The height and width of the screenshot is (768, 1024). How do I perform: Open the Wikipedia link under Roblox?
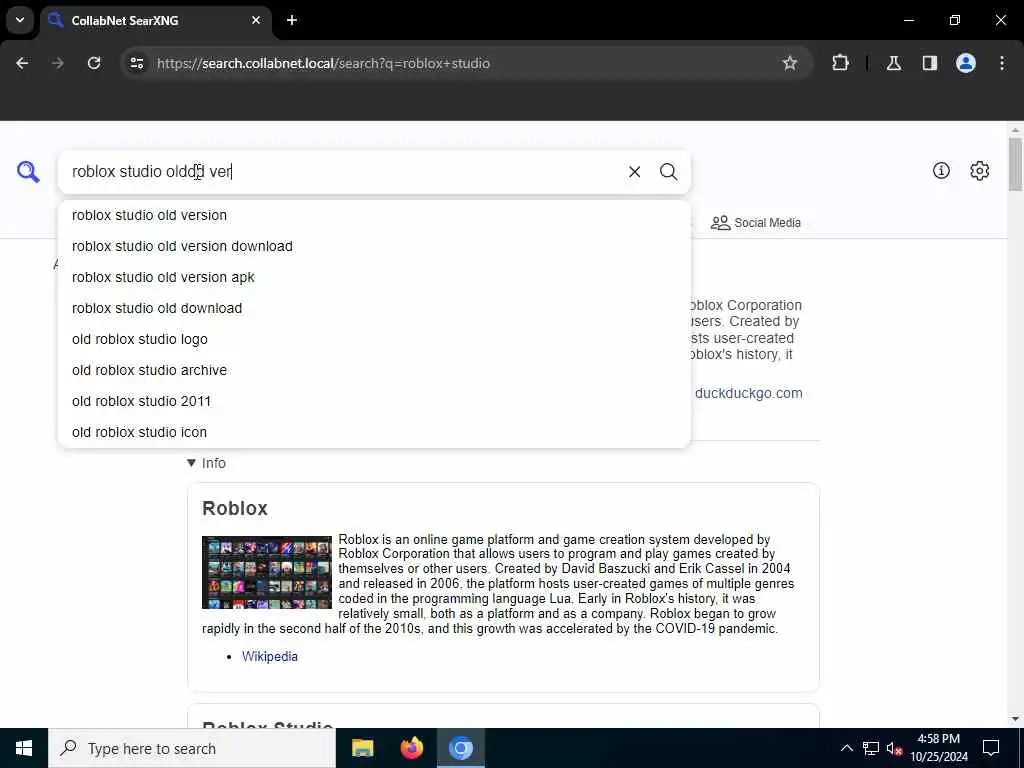click(x=270, y=656)
